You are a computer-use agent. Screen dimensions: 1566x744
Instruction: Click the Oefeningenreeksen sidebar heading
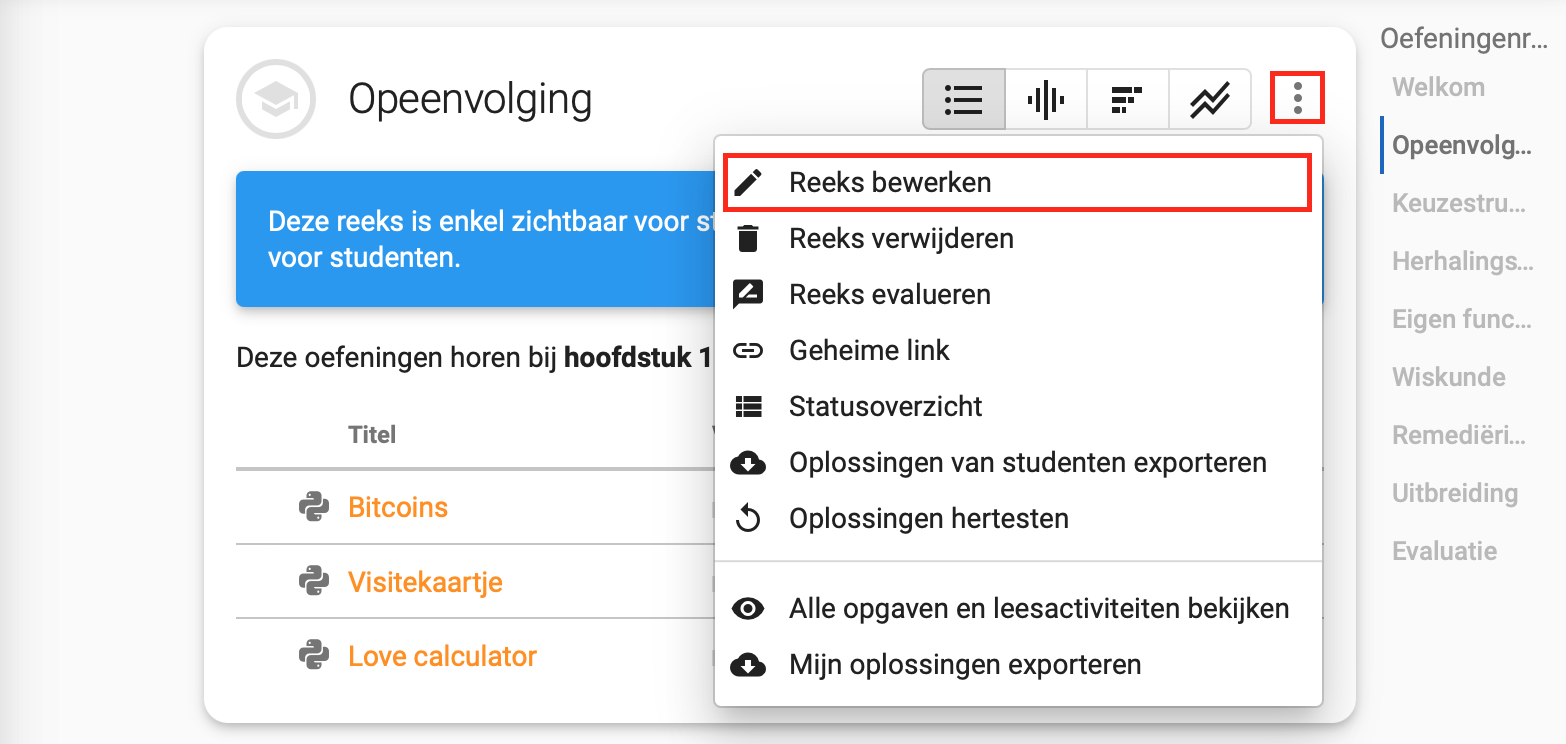point(1462,38)
